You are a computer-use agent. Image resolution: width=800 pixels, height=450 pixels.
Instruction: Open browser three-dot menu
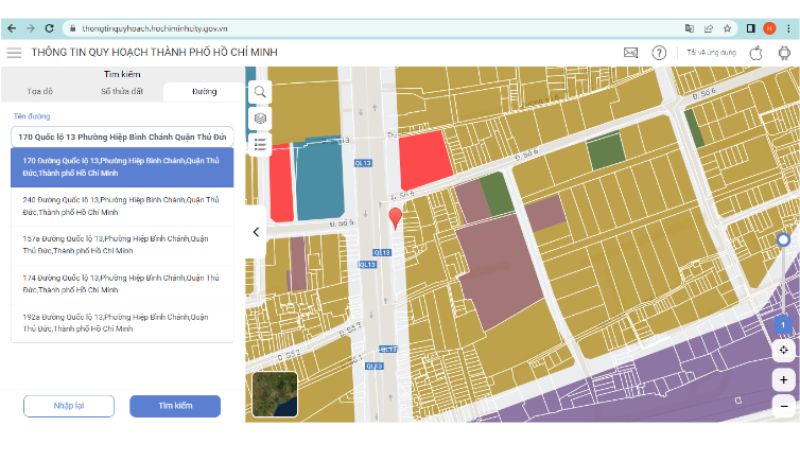788,29
